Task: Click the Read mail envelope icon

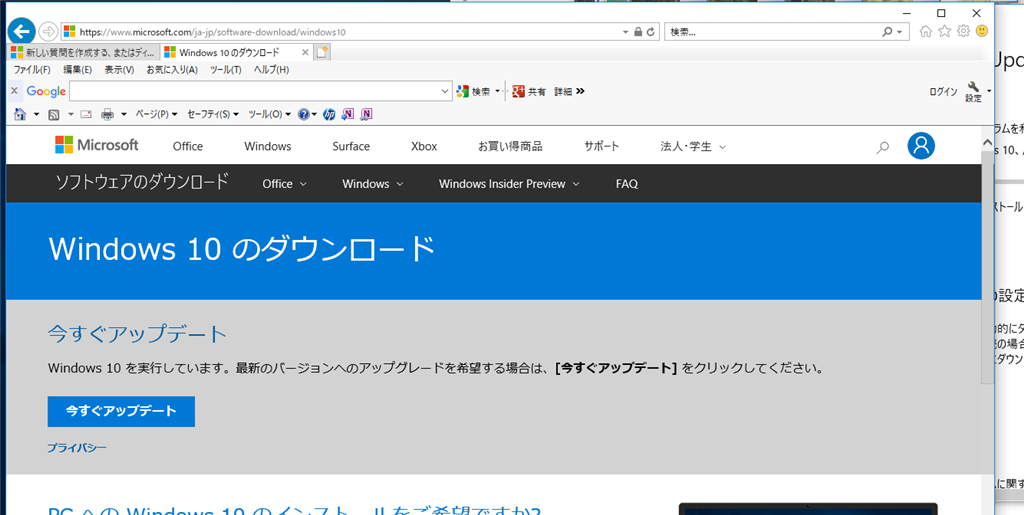Action: (86, 114)
